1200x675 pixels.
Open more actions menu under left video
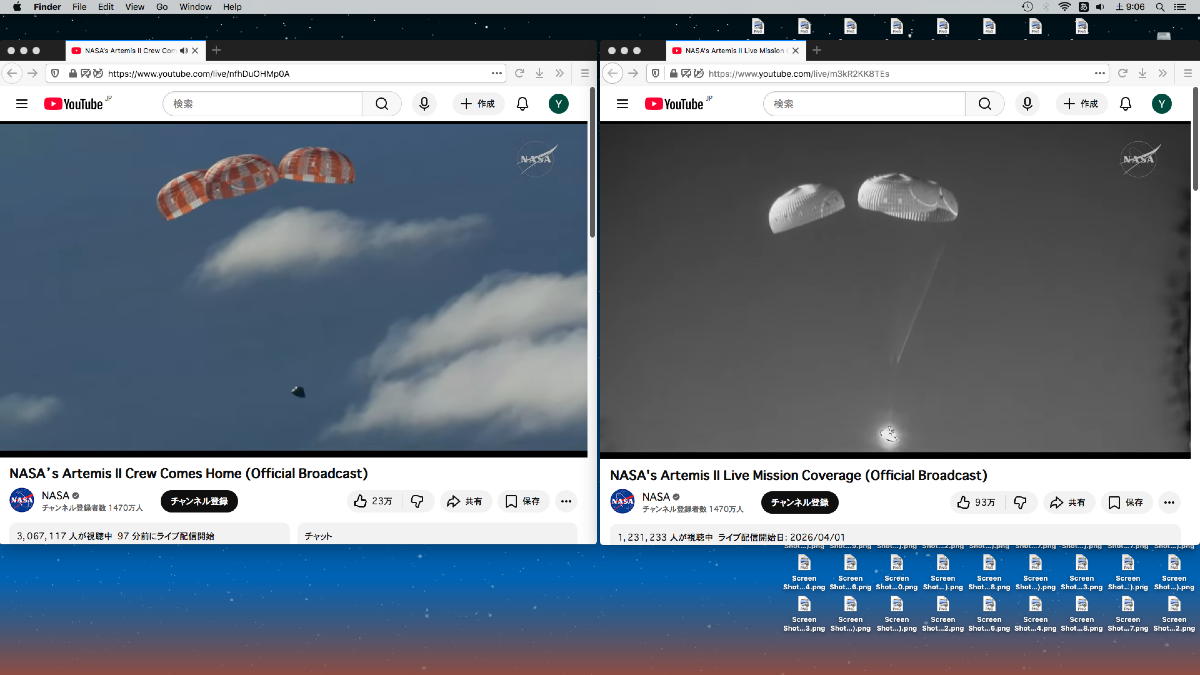tap(566, 501)
